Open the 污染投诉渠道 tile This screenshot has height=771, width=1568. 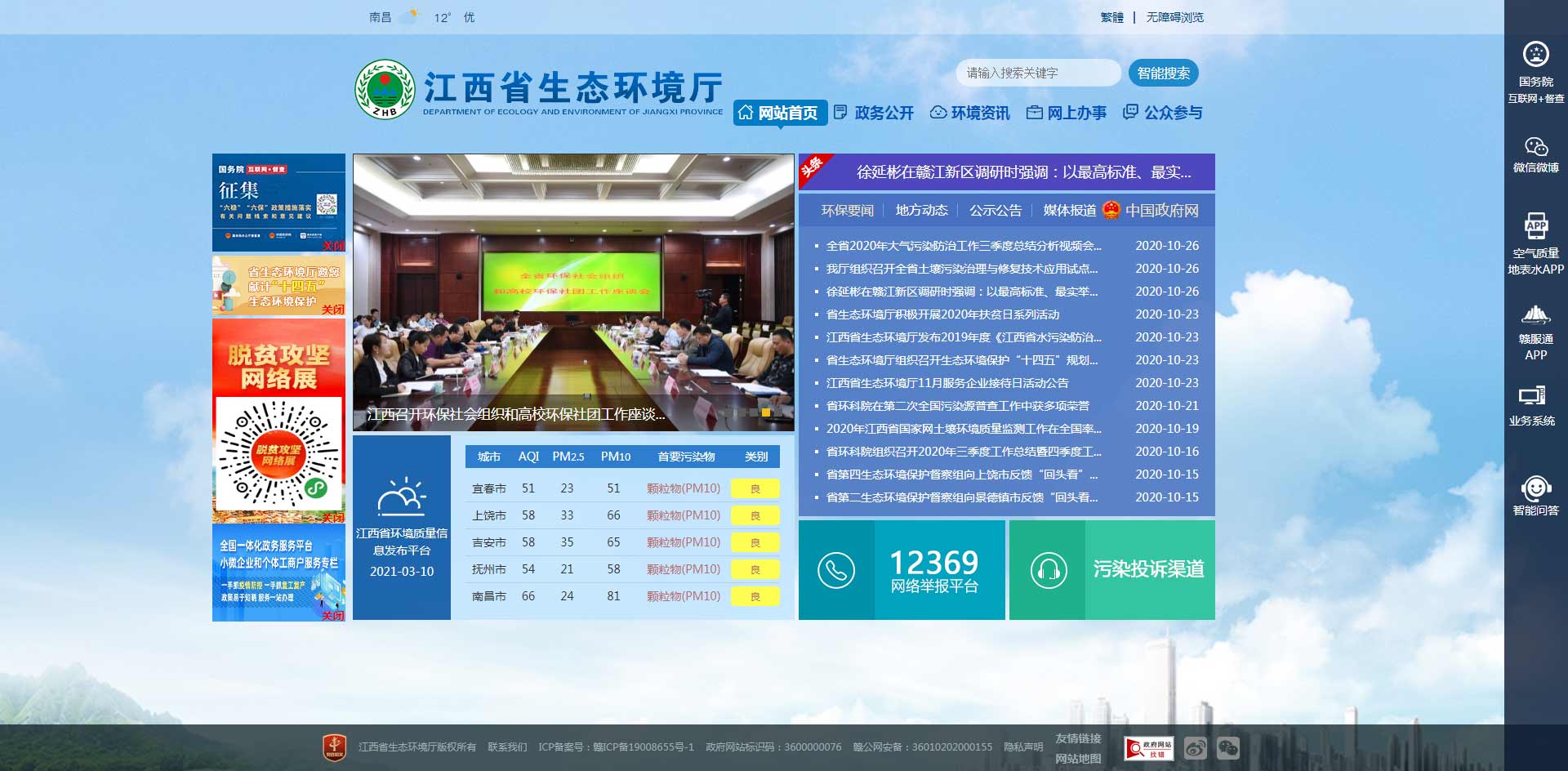(x=1111, y=570)
